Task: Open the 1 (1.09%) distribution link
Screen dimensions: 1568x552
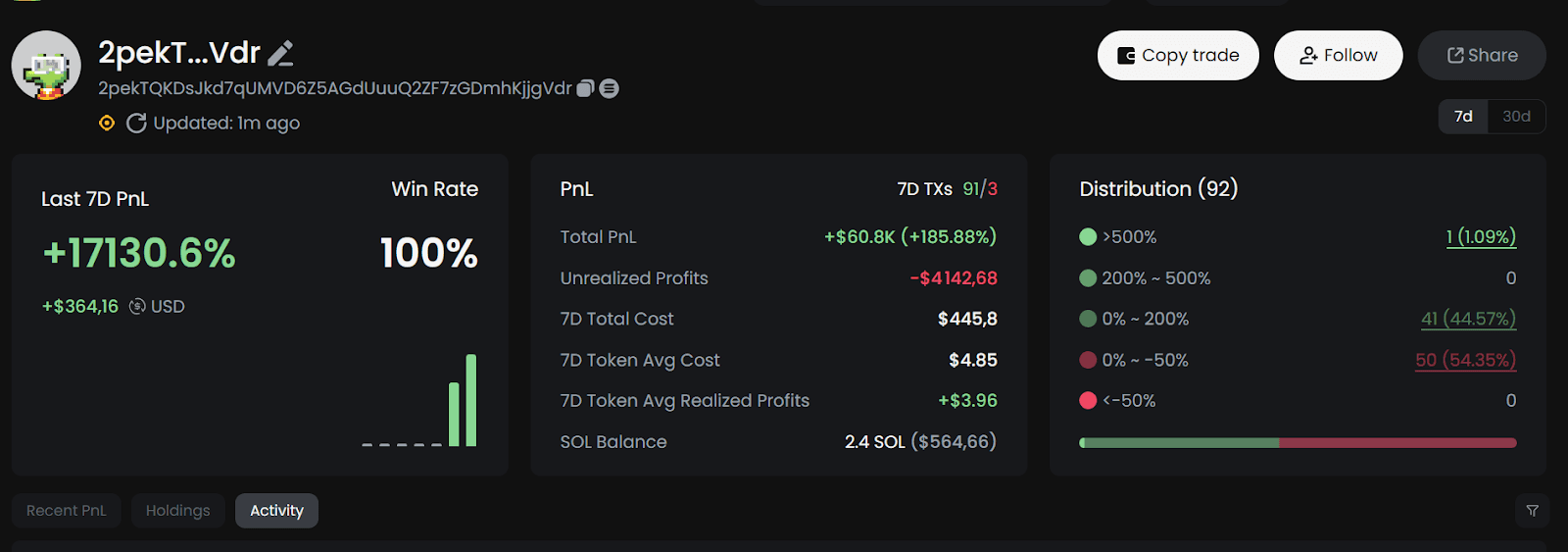Action: (1481, 236)
